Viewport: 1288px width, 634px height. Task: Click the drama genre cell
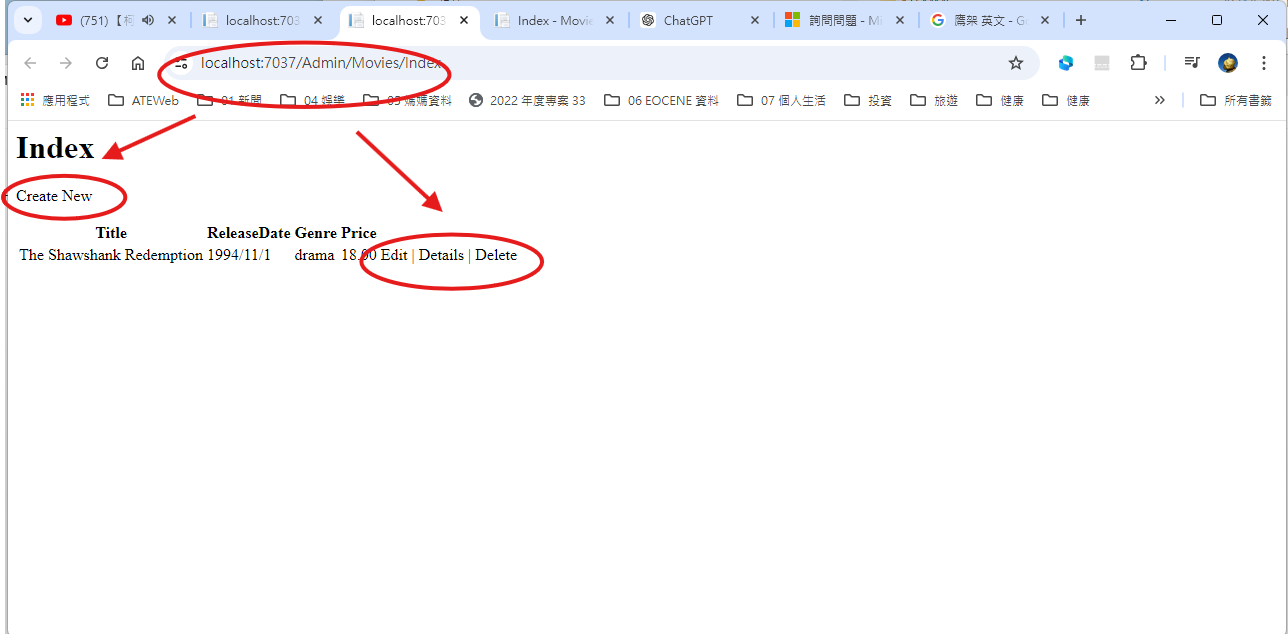314,255
